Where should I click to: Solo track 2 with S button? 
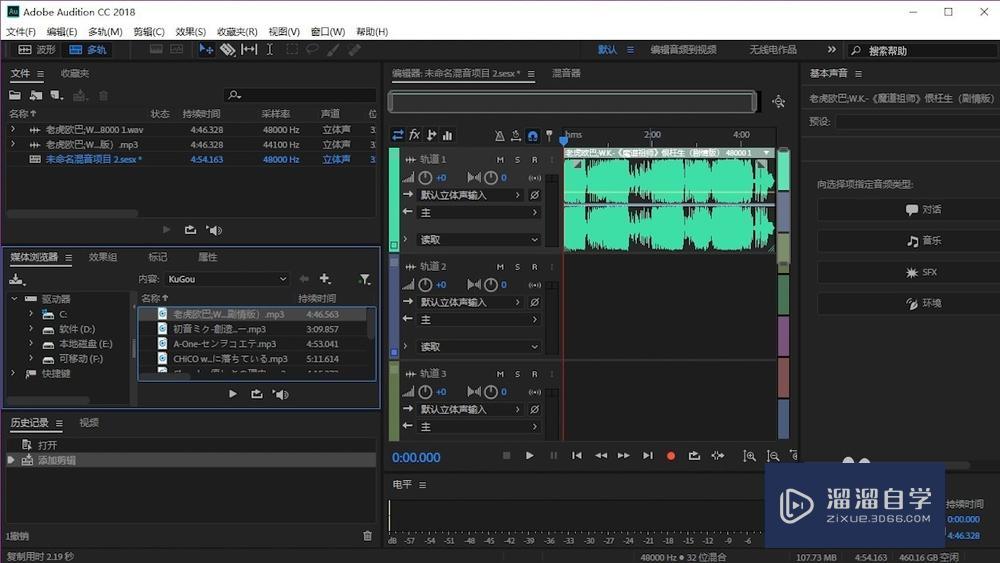coord(517,267)
